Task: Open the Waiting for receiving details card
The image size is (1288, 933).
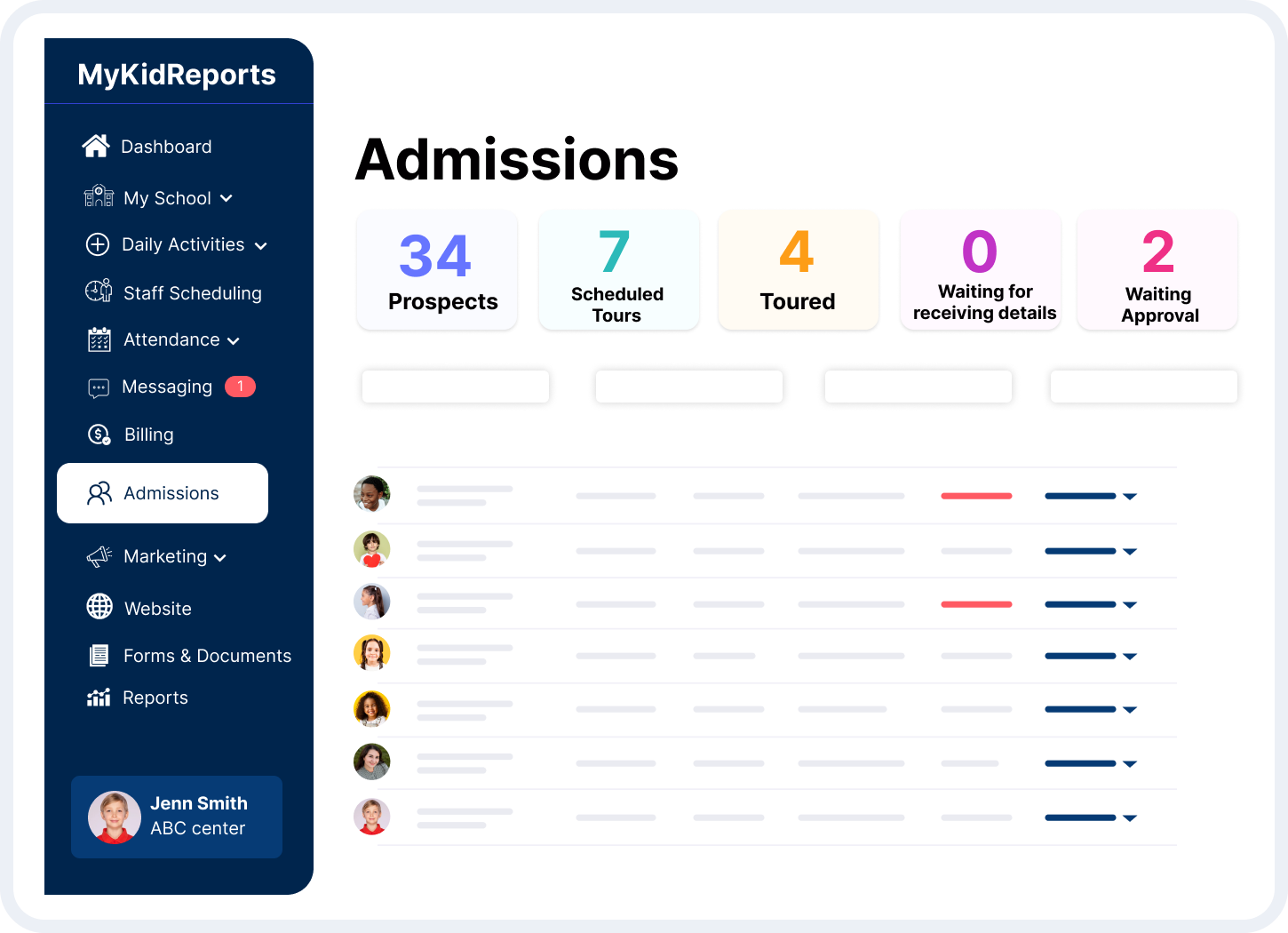Action: [981, 270]
